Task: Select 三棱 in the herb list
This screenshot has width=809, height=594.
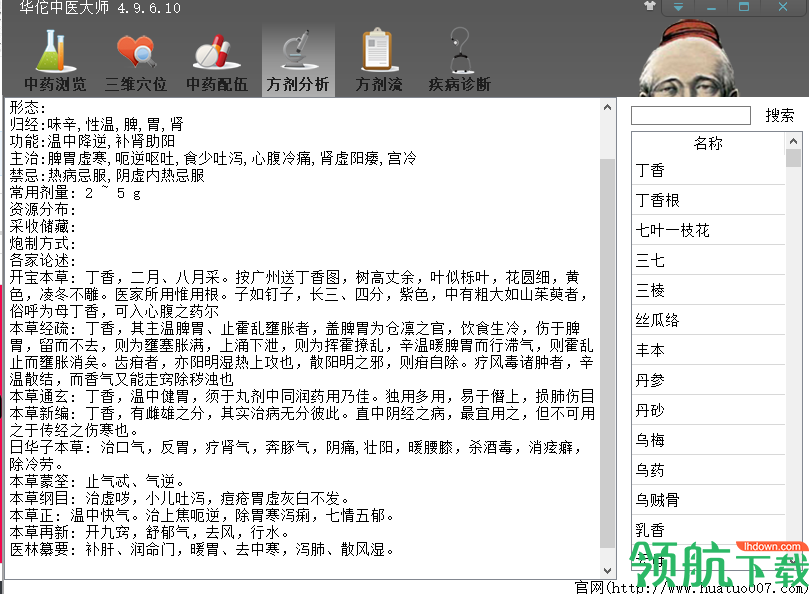Action: tap(708, 290)
